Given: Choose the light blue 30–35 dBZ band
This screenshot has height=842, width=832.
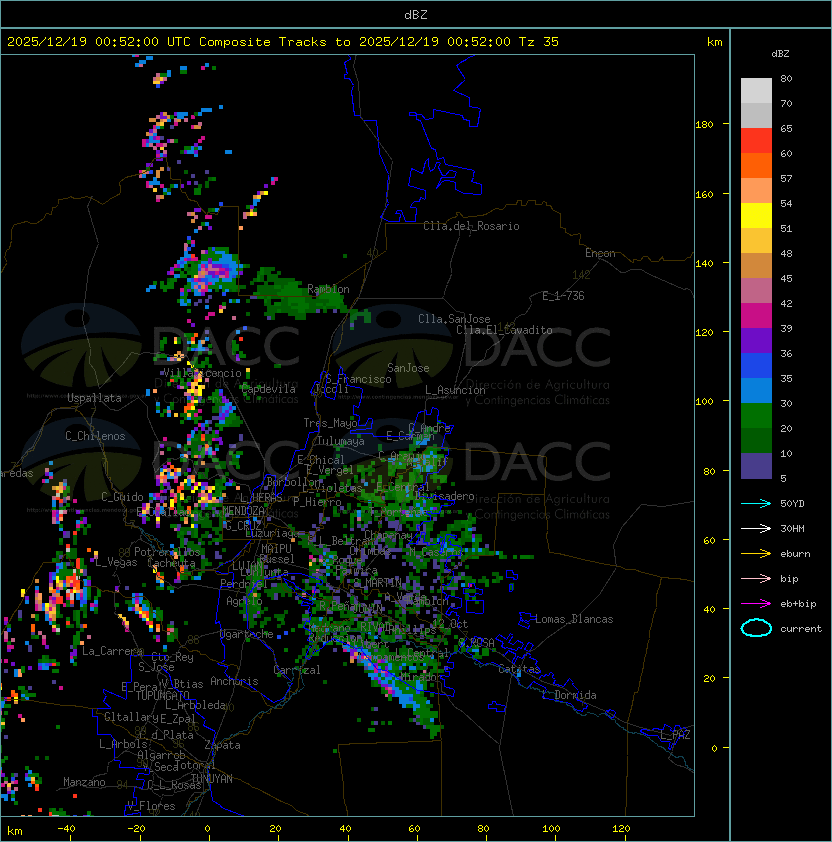Looking at the screenshot, I should (756, 391).
